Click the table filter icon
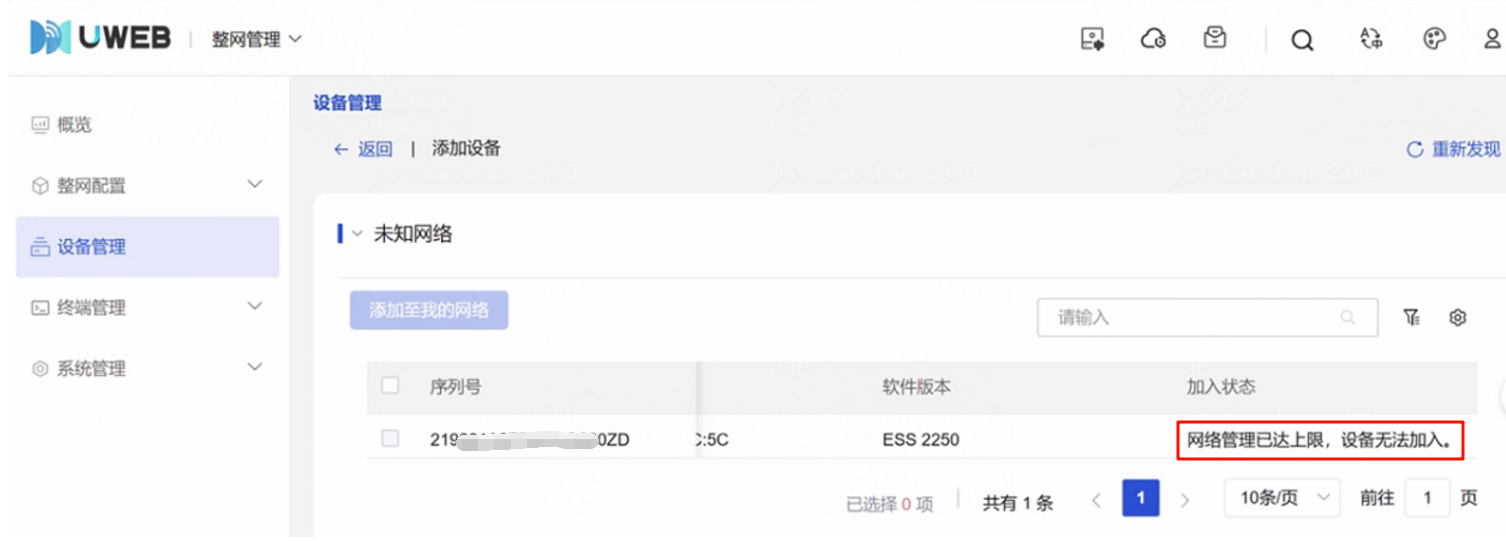1506x541 pixels. pyautogui.click(x=1411, y=318)
